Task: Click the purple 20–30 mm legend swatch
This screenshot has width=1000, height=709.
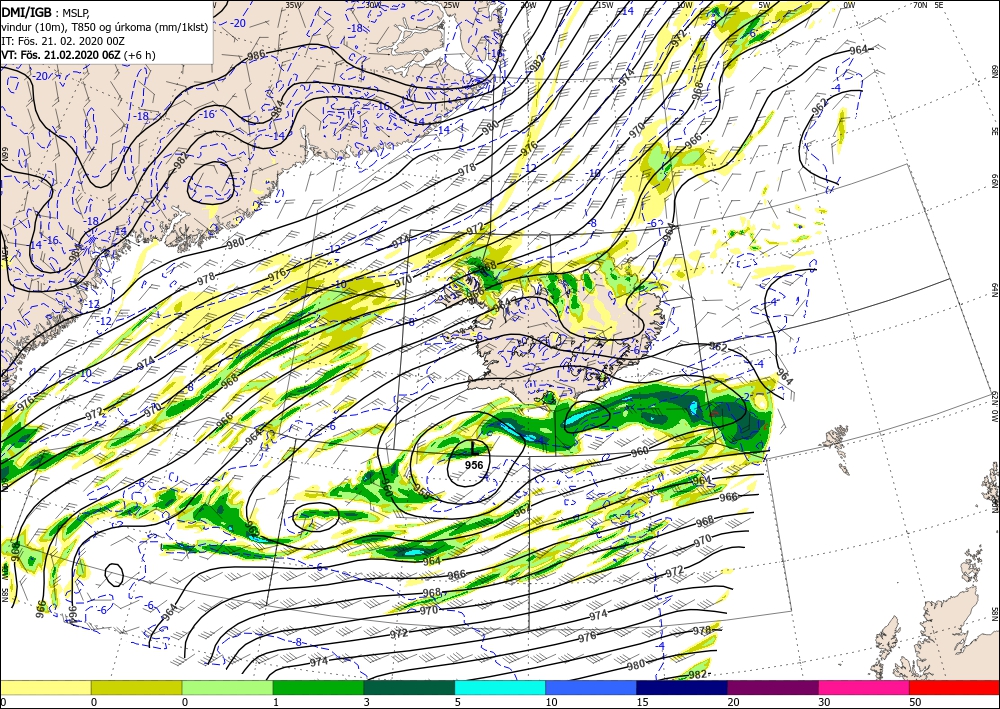Action: [x=773, y=687]
